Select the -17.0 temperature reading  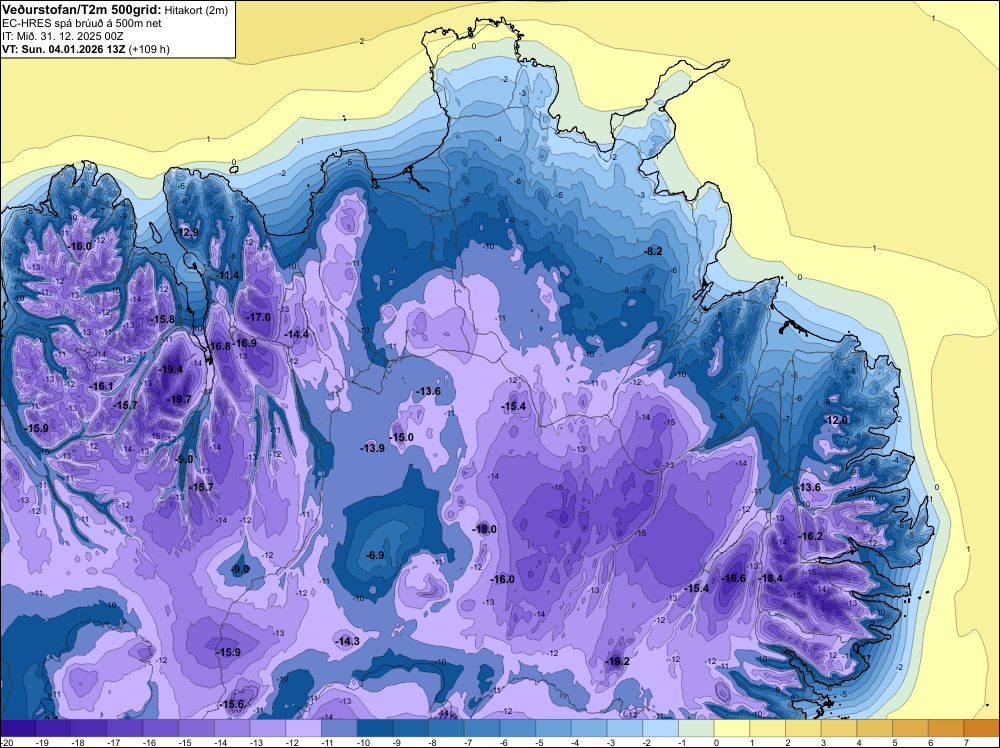click(x=259, y=318)
